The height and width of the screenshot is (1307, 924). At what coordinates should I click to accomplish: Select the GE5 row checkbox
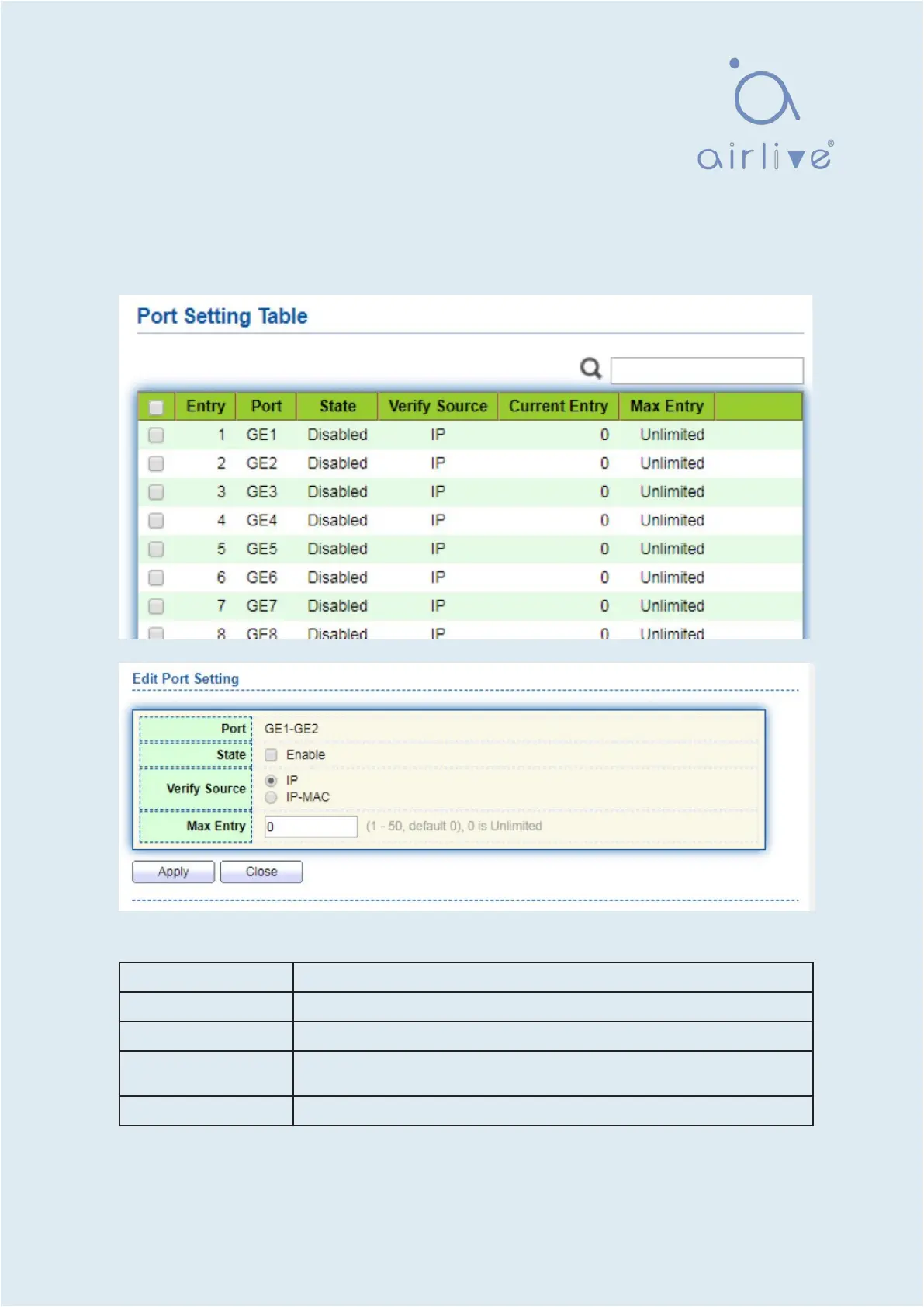pos(156,549)
